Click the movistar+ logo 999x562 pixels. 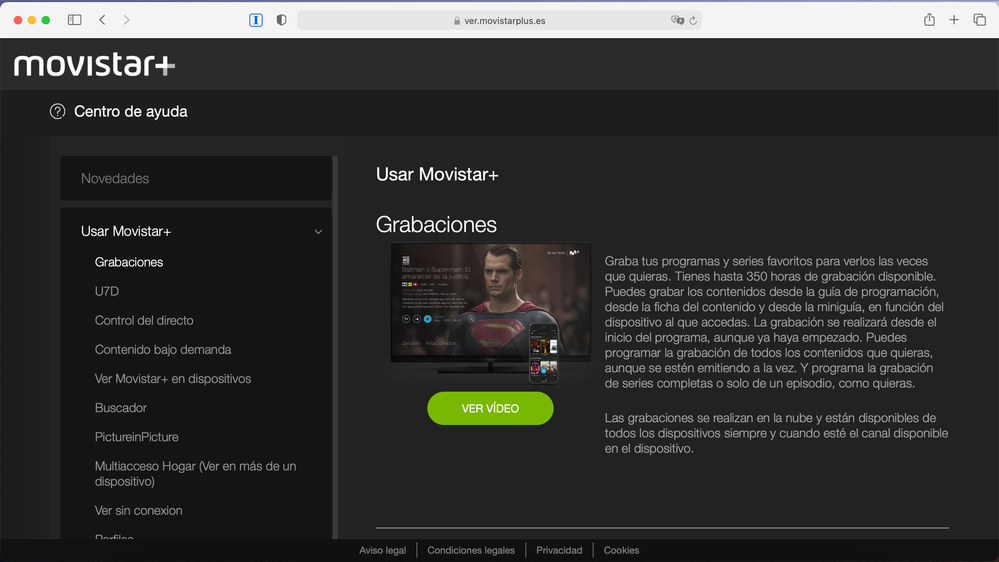pyautogui.click(x=94, y=64)
